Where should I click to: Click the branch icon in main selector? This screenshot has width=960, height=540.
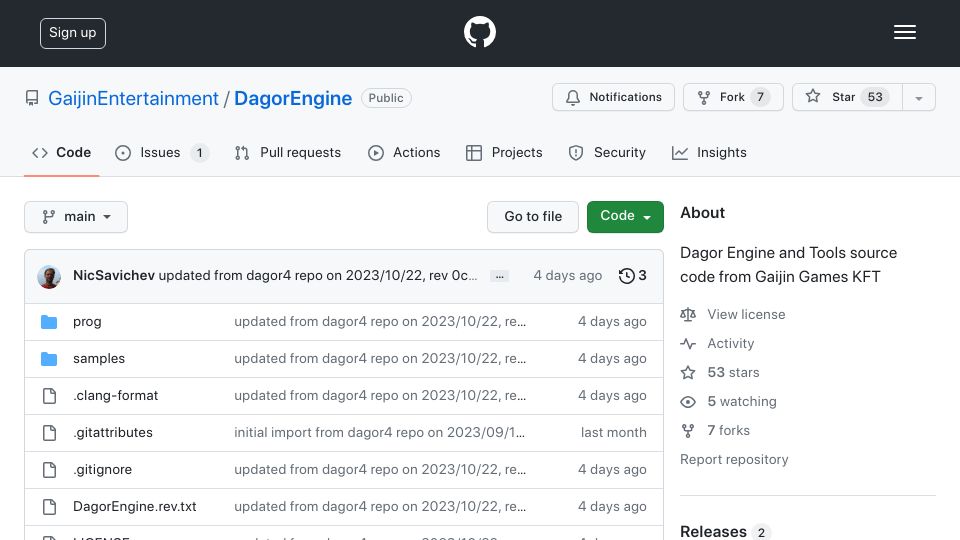[48, 217]
